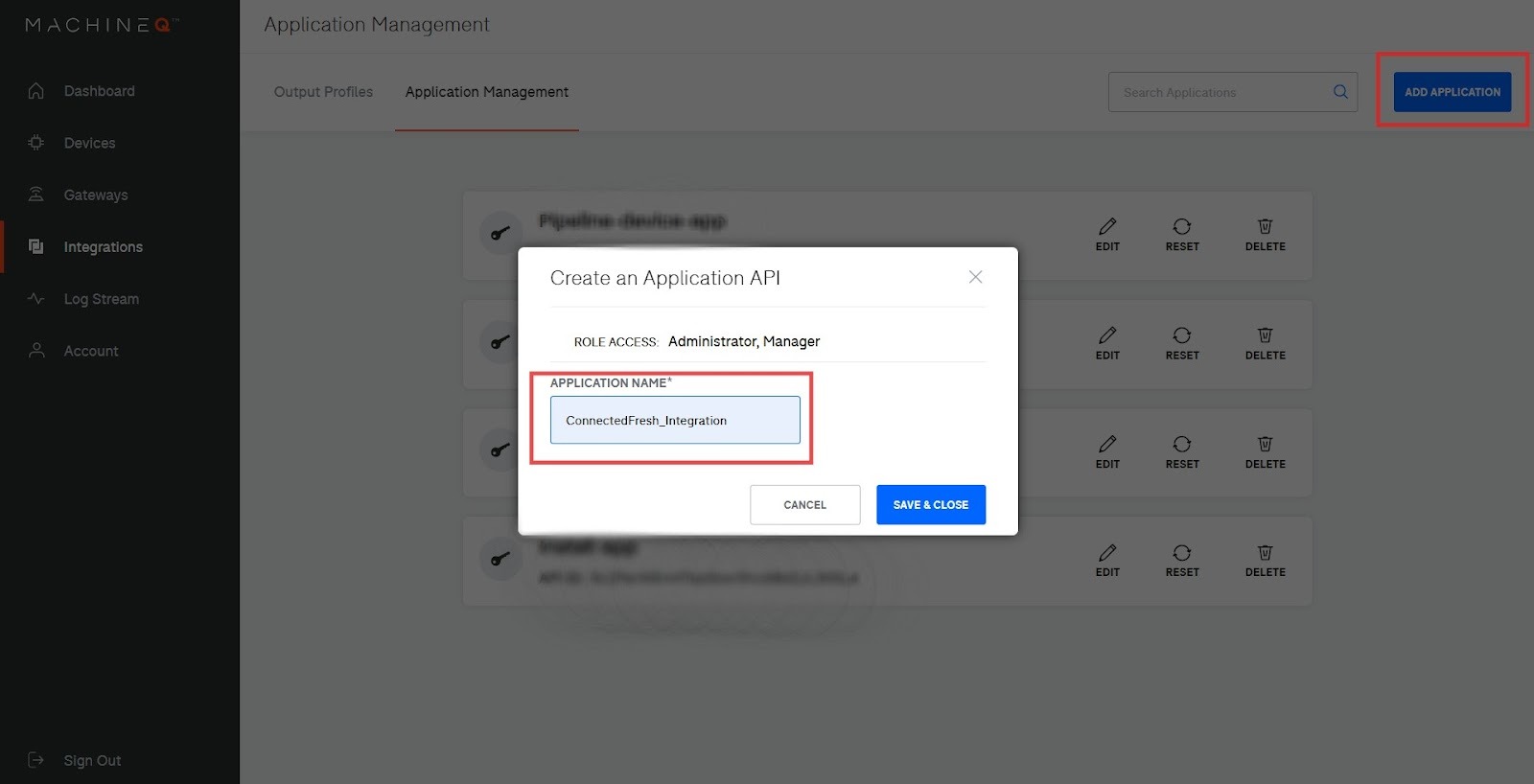This screenshot has width=1534, height=784.
Task: Click EDIT pencil icon on first application
Action: 1107,227
